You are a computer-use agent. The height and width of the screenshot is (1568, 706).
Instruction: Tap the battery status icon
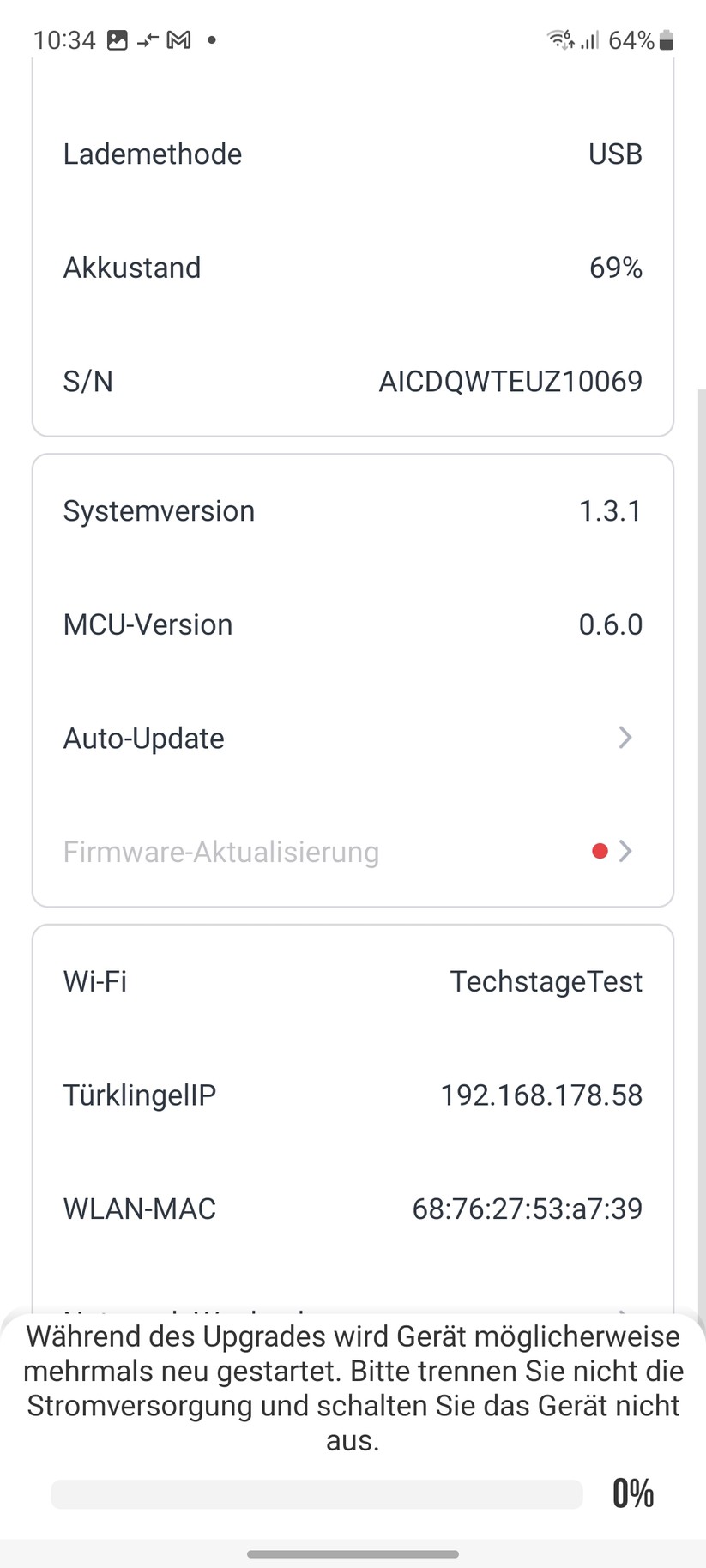(667, 39)
